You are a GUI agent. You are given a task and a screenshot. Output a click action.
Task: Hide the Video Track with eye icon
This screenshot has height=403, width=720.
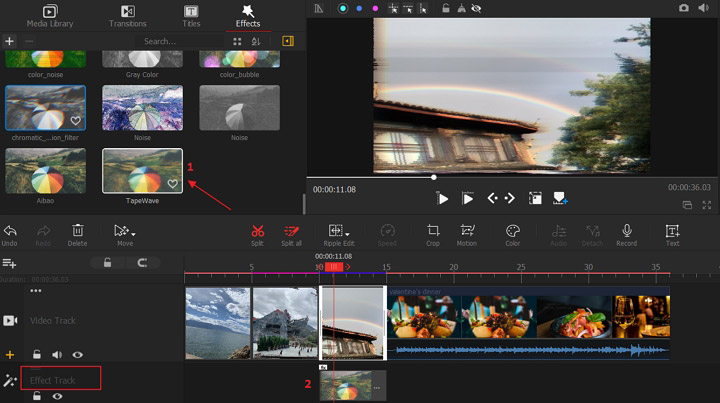click(x=77, y=354)
